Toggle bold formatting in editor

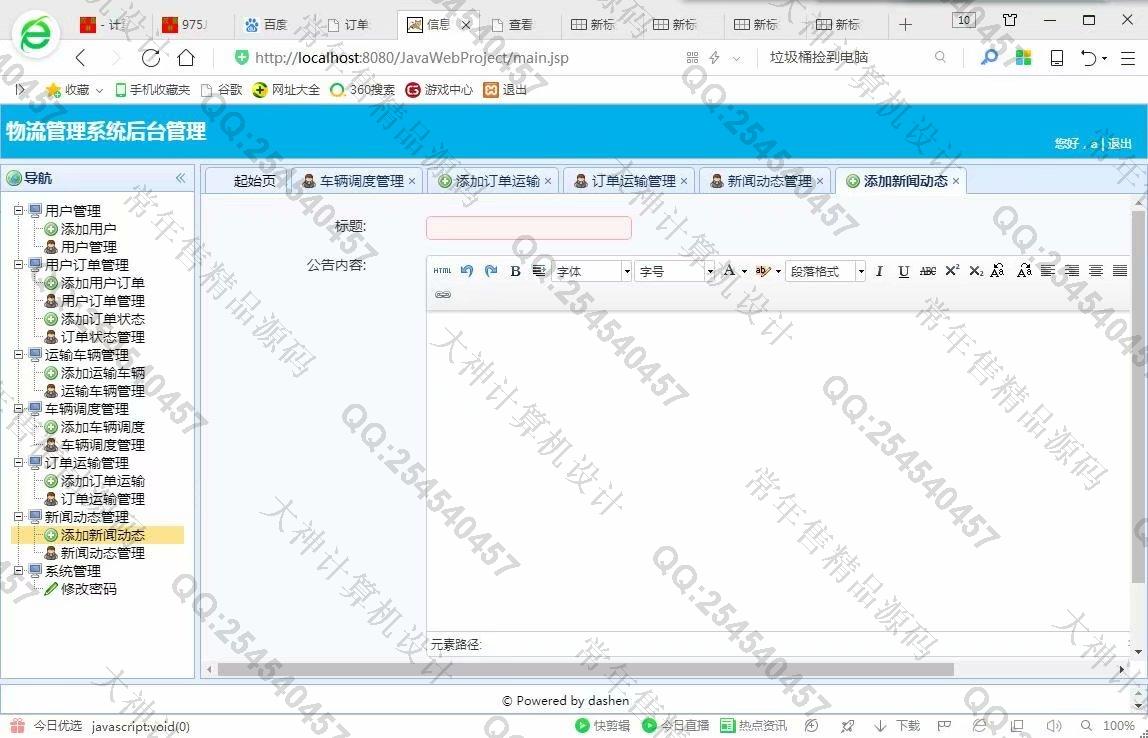pyautogui.click(x=515, y=271)
